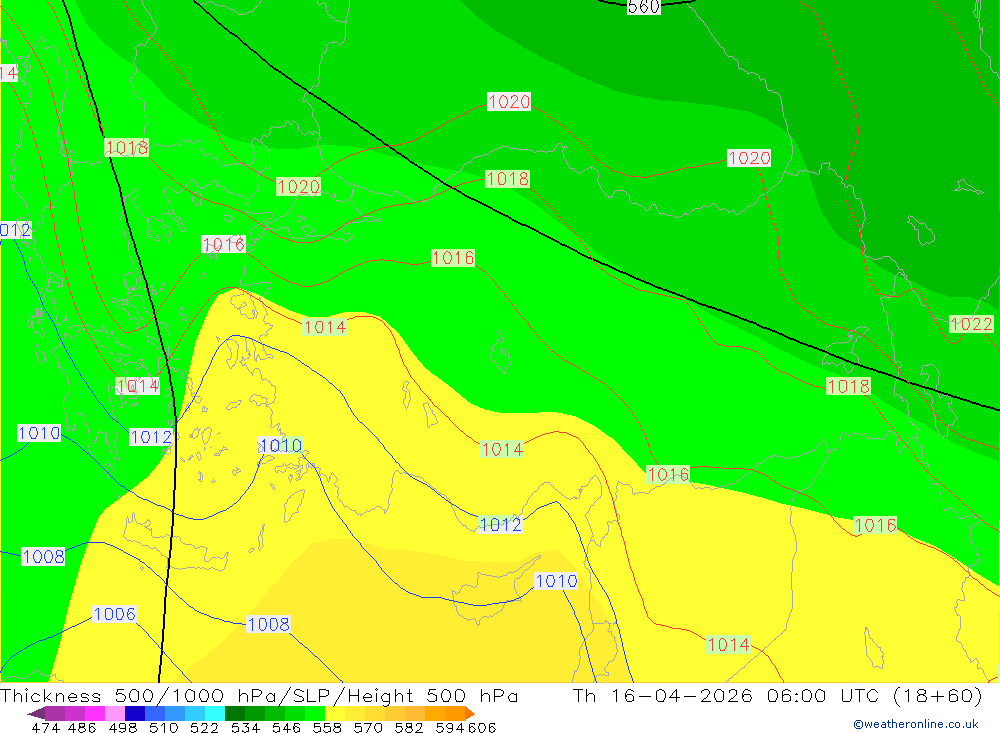Click the 'Thickness 500/1000 hPa/SLP/Height 500 hPa' title
The width and height of the screenshot is (1000, 733).
click(259, 695)
